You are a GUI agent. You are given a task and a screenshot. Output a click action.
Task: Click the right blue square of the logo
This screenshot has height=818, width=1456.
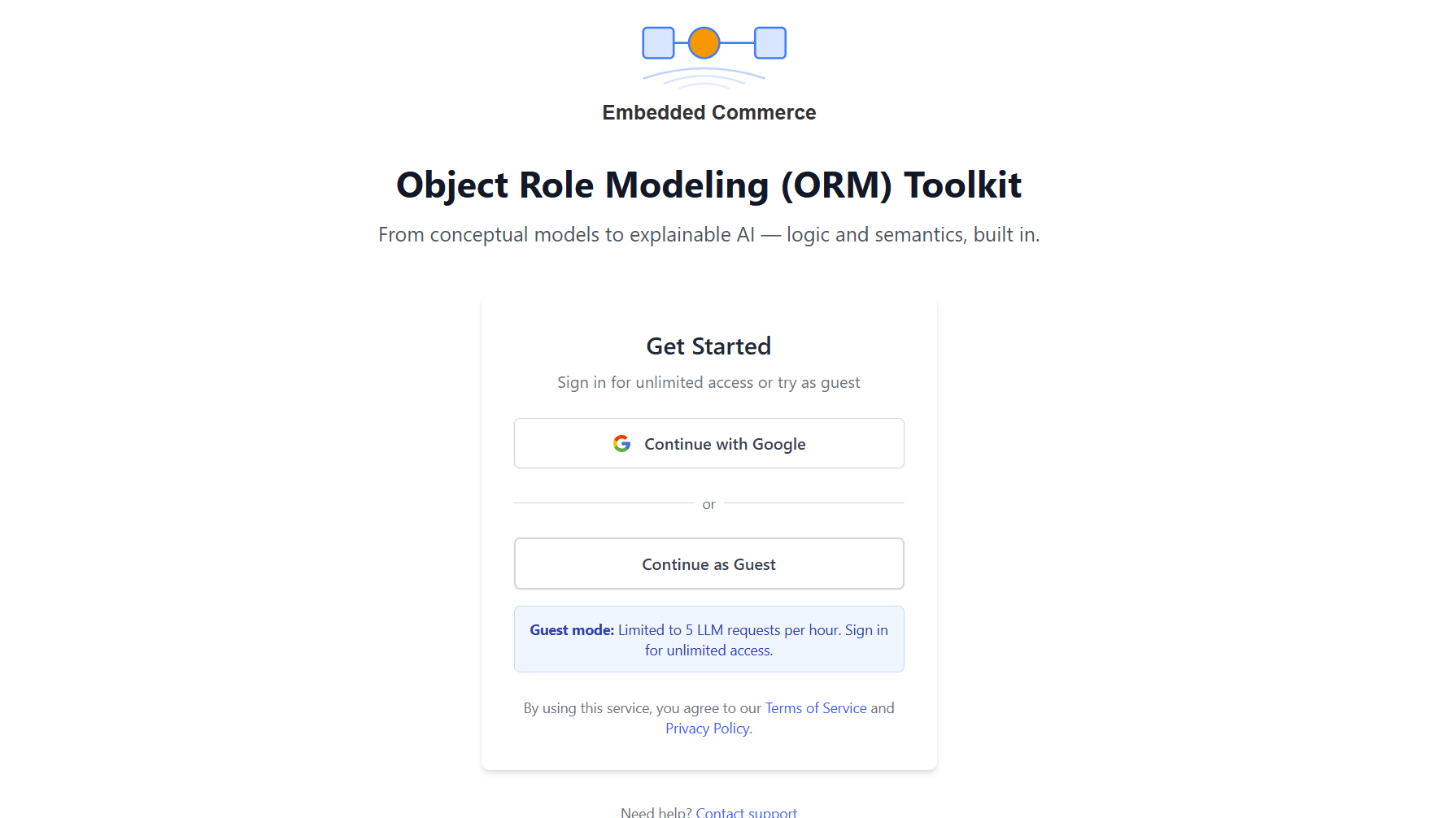pyautogui.click(x=771, y=43)
